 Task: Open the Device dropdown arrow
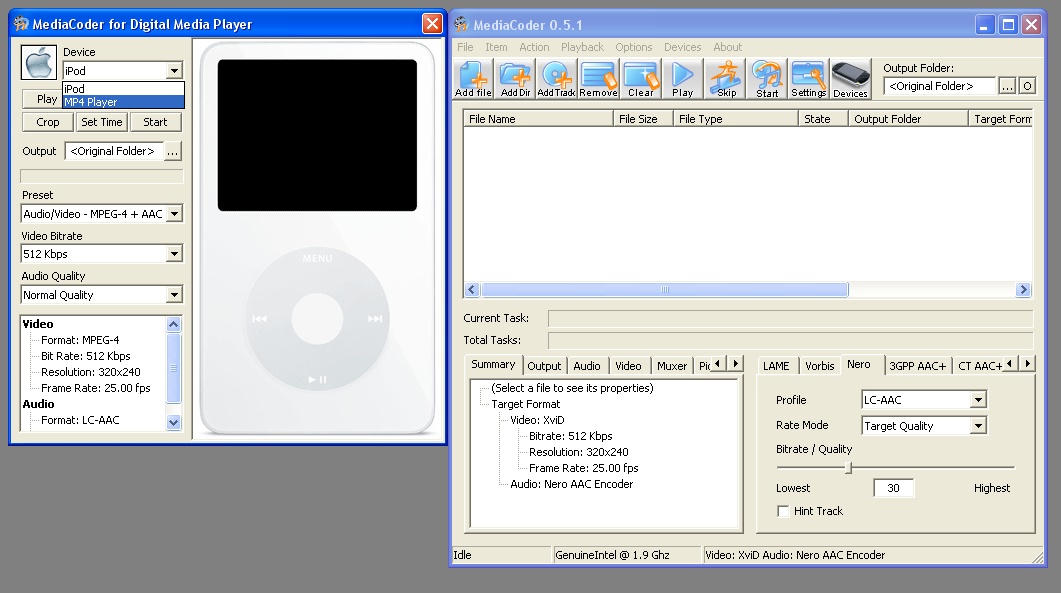174,70
